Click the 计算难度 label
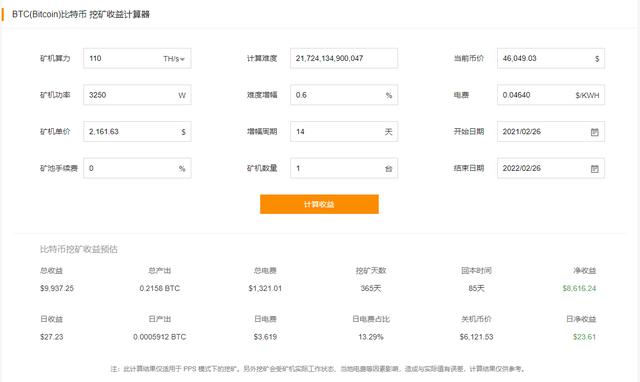This screenshot has width=640, height=382. (x=262, y=58)
